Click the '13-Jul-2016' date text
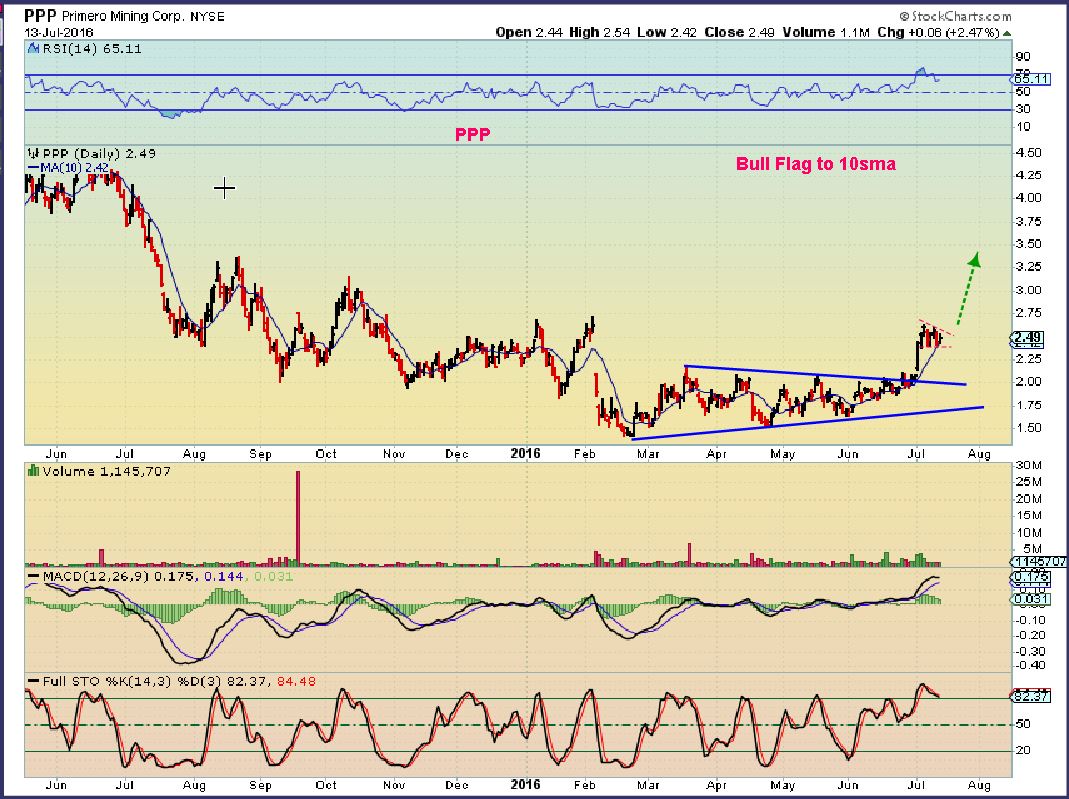 [59, 32]
